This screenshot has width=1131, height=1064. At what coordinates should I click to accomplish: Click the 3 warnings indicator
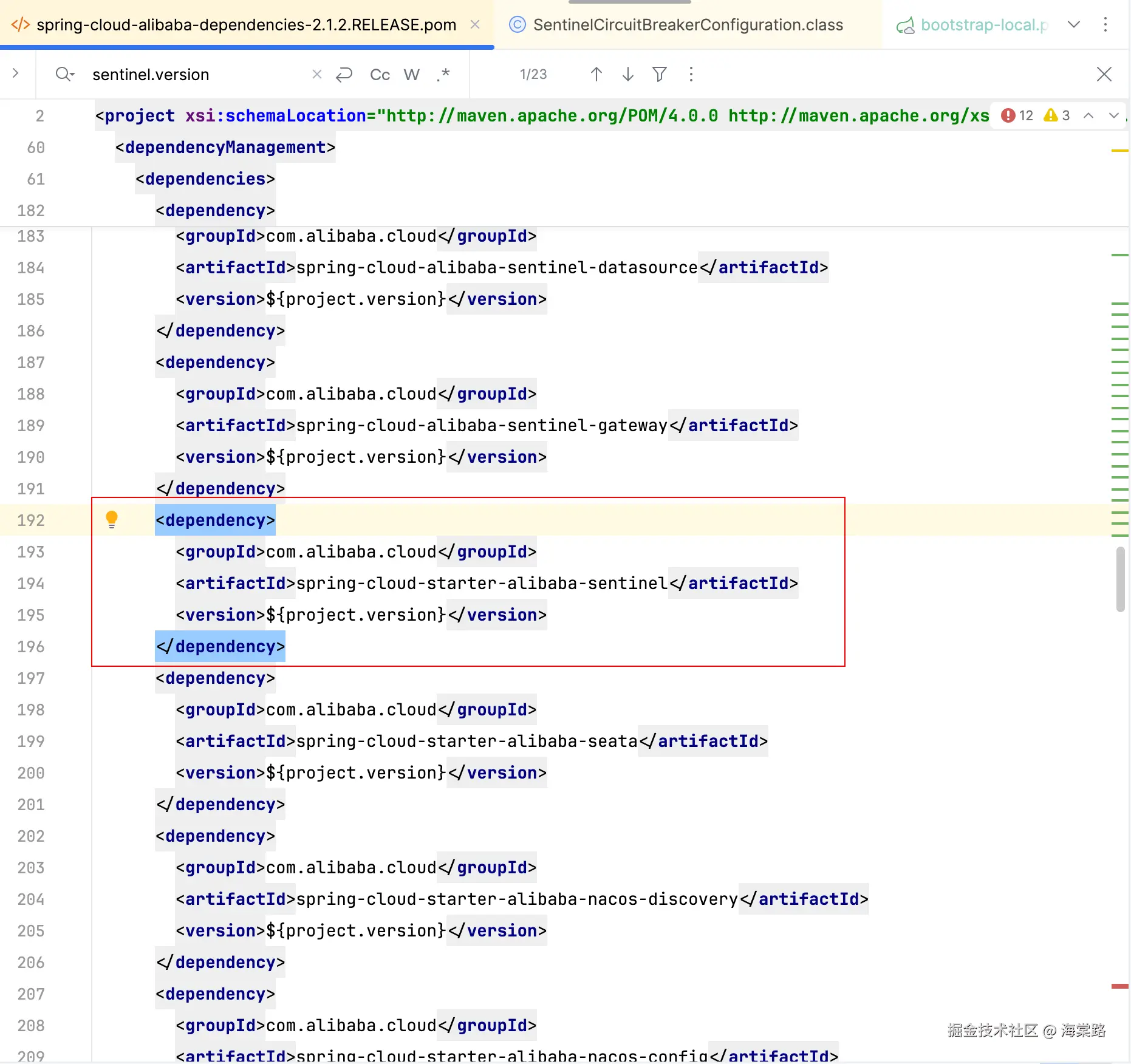pyautogui.click(x=1057, y=115)
